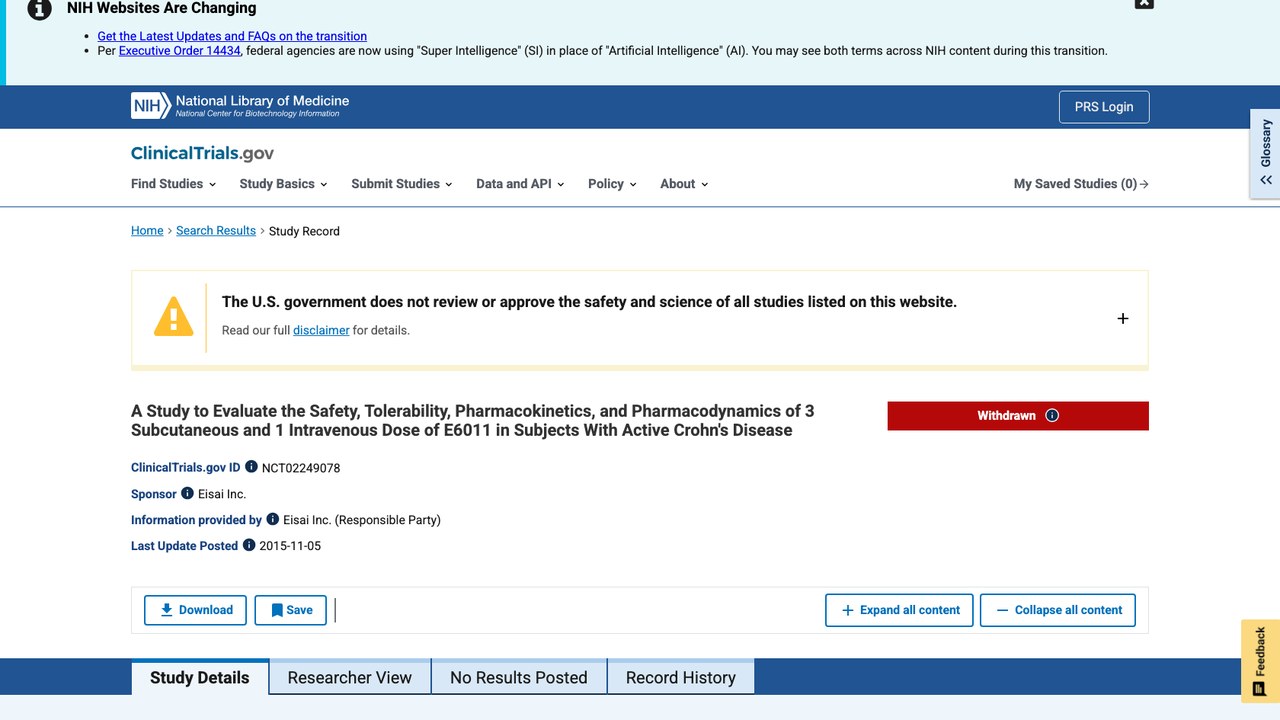Open the Study Basics dropdown menu

click(x=283, y=184)
